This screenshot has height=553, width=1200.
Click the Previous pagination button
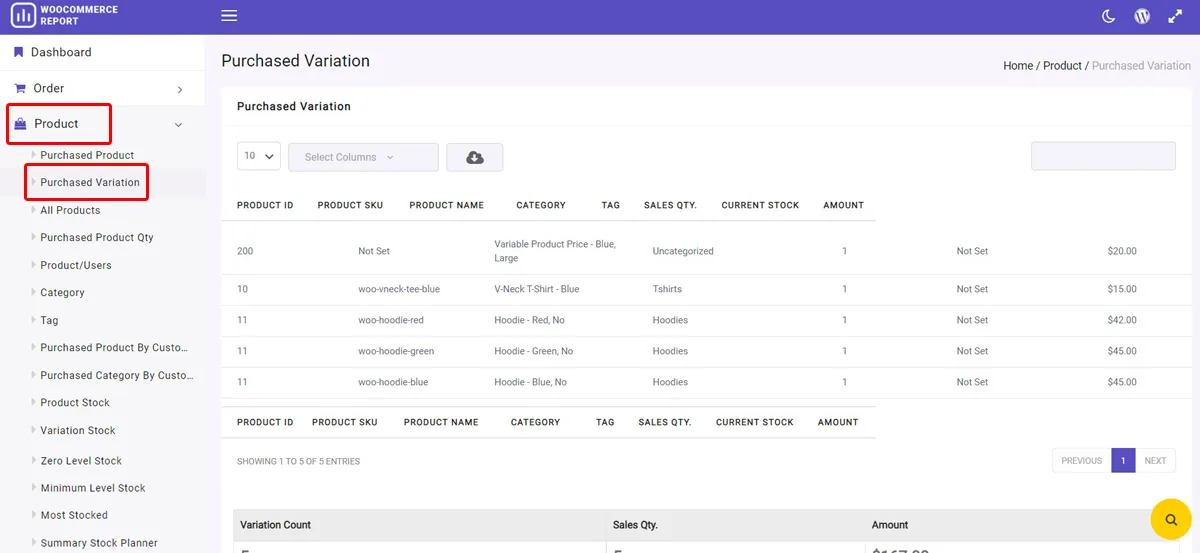coord(1082,461)
